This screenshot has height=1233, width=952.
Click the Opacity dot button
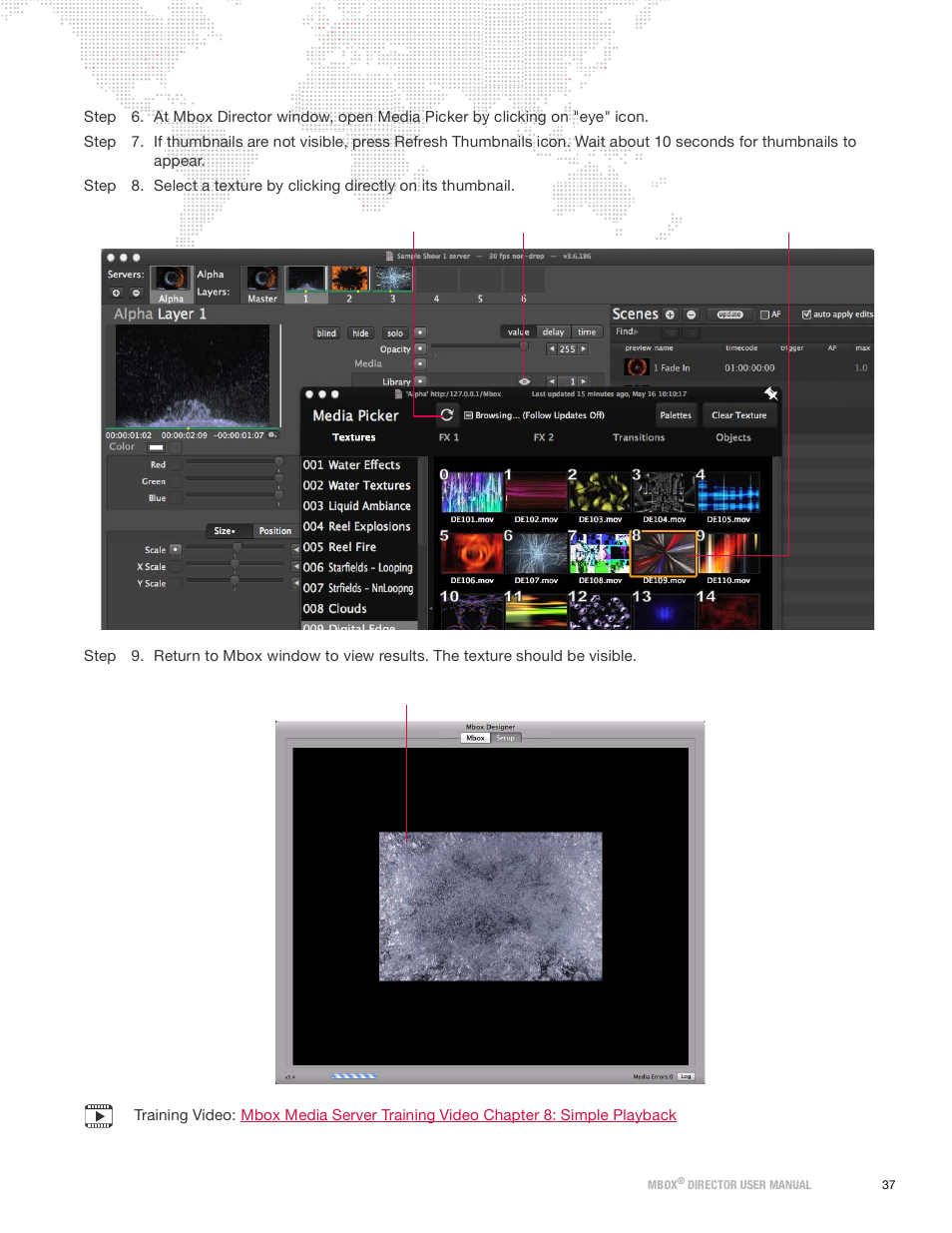(420, 348)
